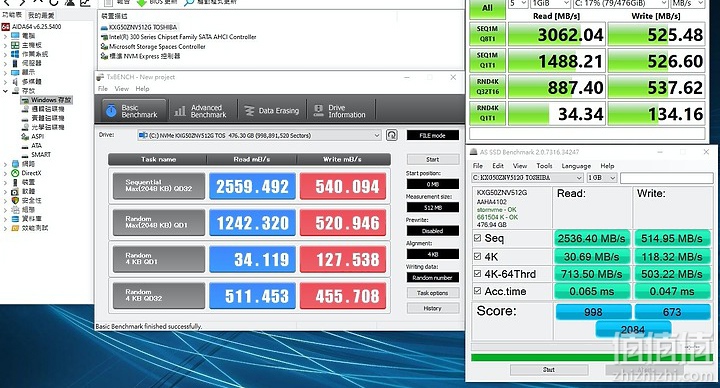Image resolution: width=720 pixels, height=388 pixels.
Task: Open the AS SSD 1 GB size dropdown
Action: pyautogui.click(x=602, y=178)
